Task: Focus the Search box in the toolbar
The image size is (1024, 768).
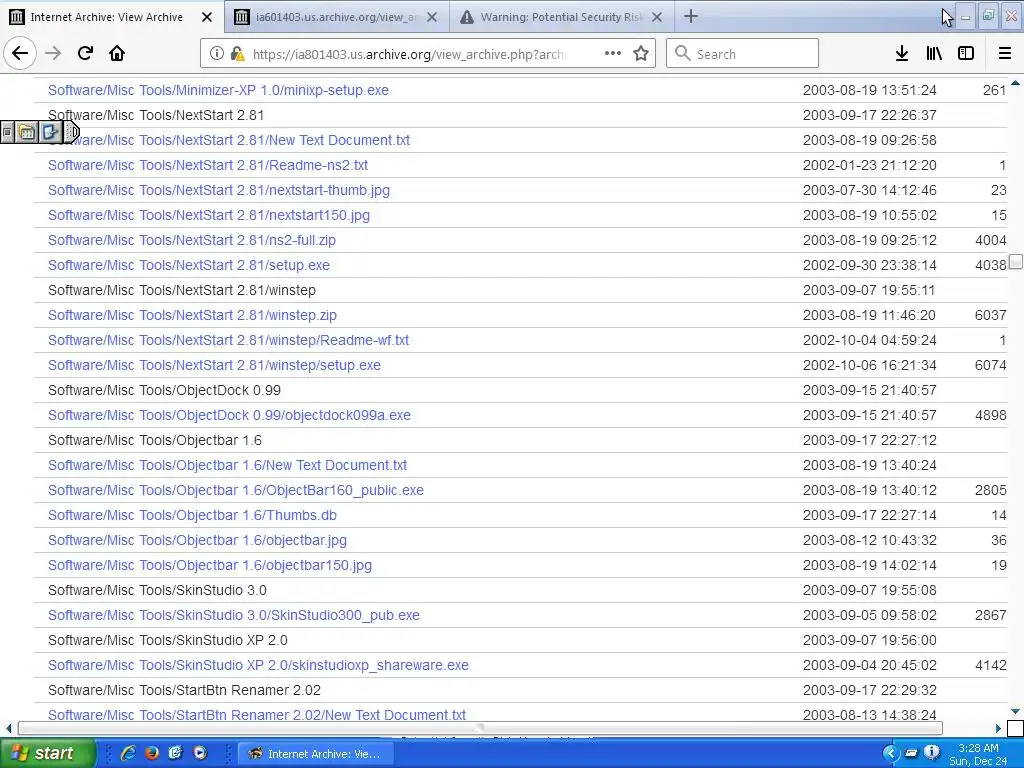Action: 743,54
